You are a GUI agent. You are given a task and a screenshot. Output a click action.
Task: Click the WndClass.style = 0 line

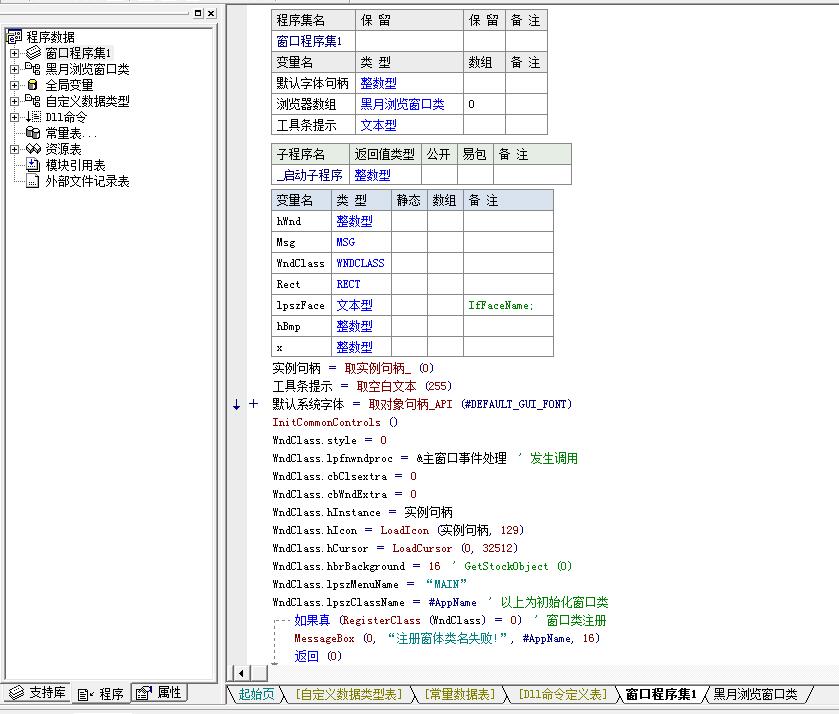329,440
